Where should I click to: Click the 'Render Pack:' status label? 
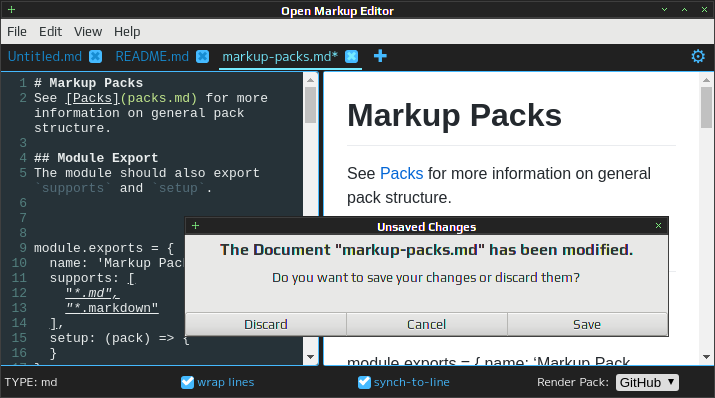click(x=573, y=382)
